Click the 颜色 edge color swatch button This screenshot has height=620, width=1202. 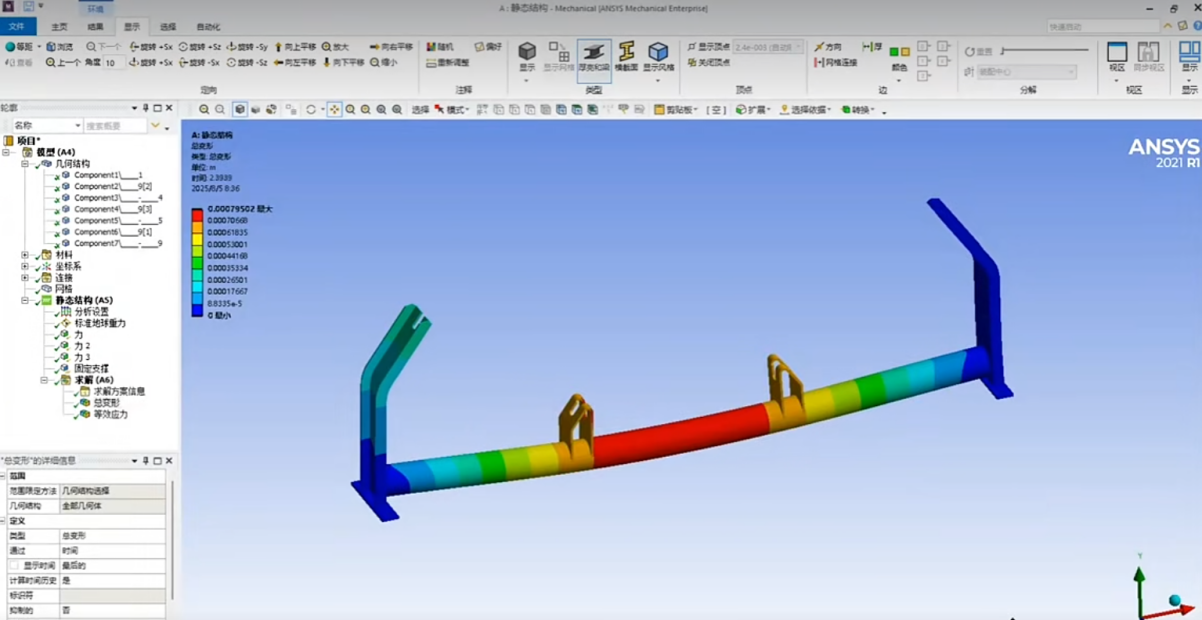[899, 56]
